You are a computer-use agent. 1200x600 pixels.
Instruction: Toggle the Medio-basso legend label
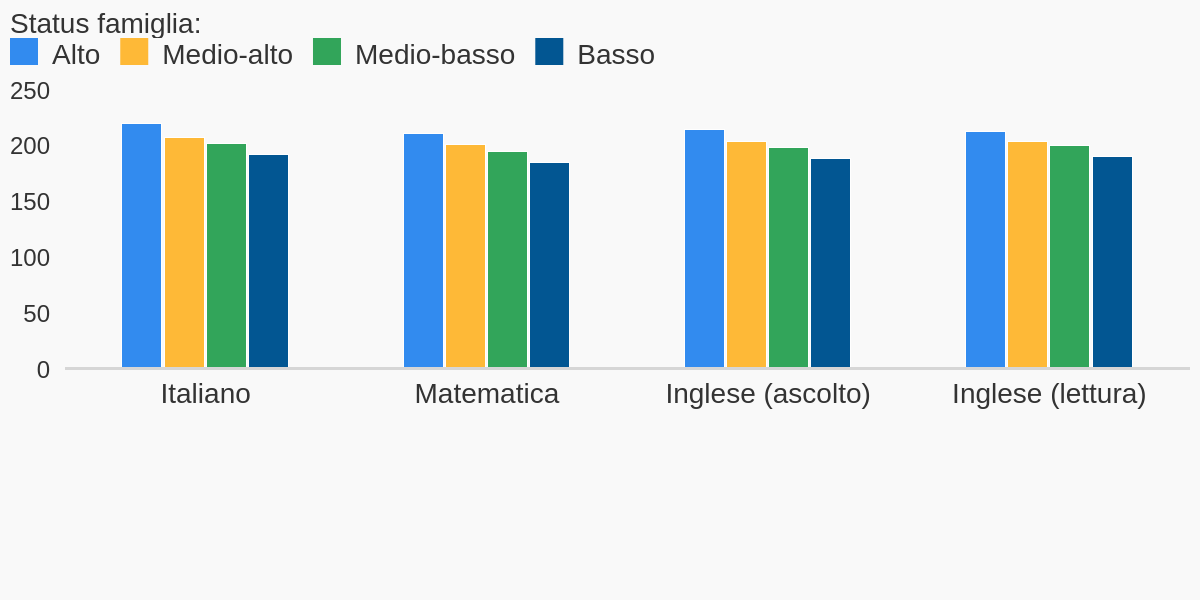435,55
